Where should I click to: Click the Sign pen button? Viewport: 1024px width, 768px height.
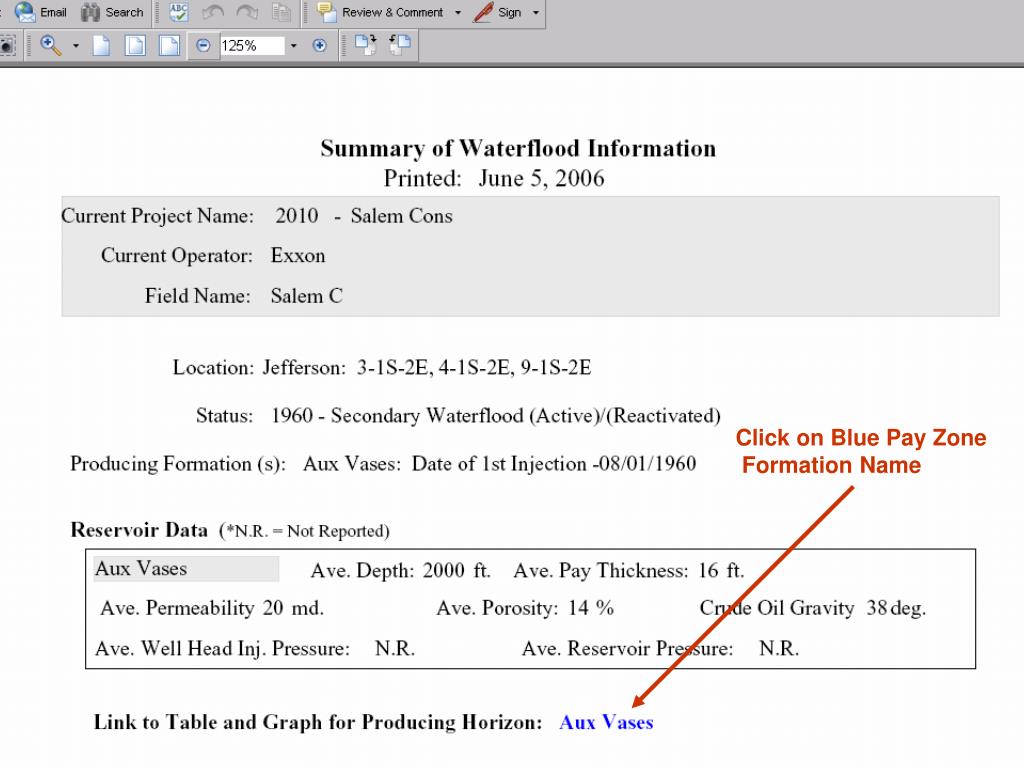(497, 12)
